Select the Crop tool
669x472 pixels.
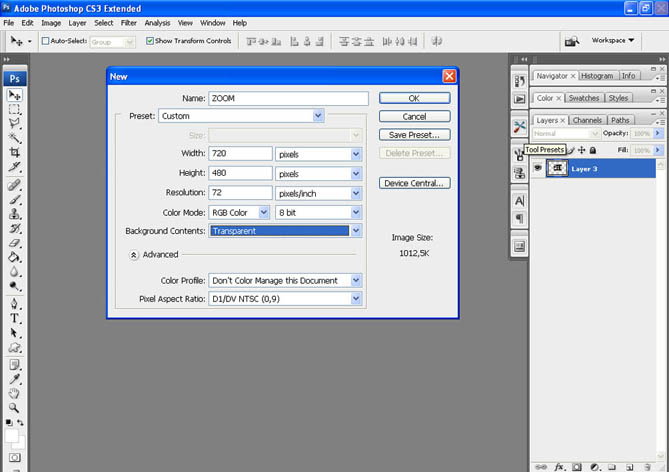(15, 152)
